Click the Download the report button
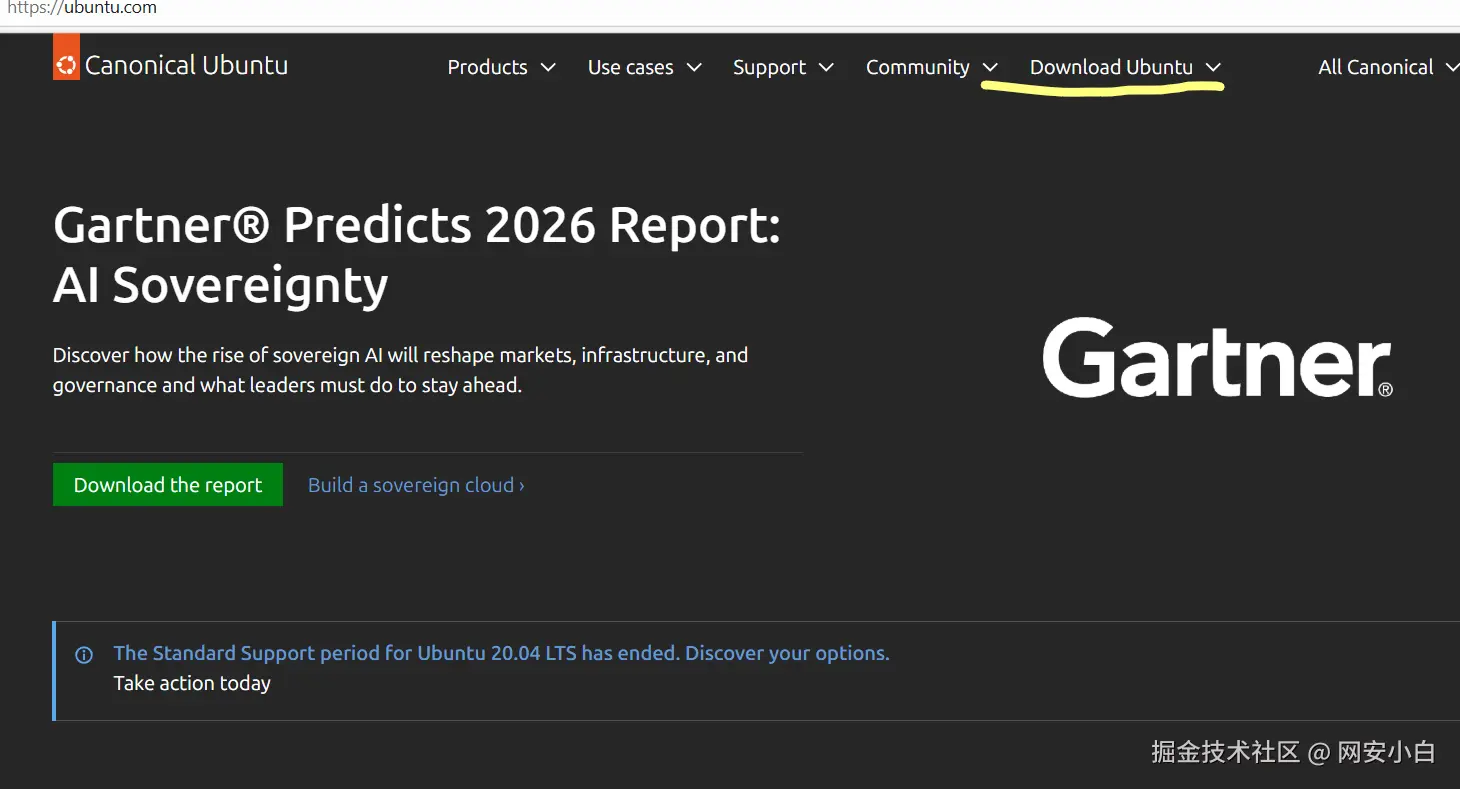 (168, 485)
